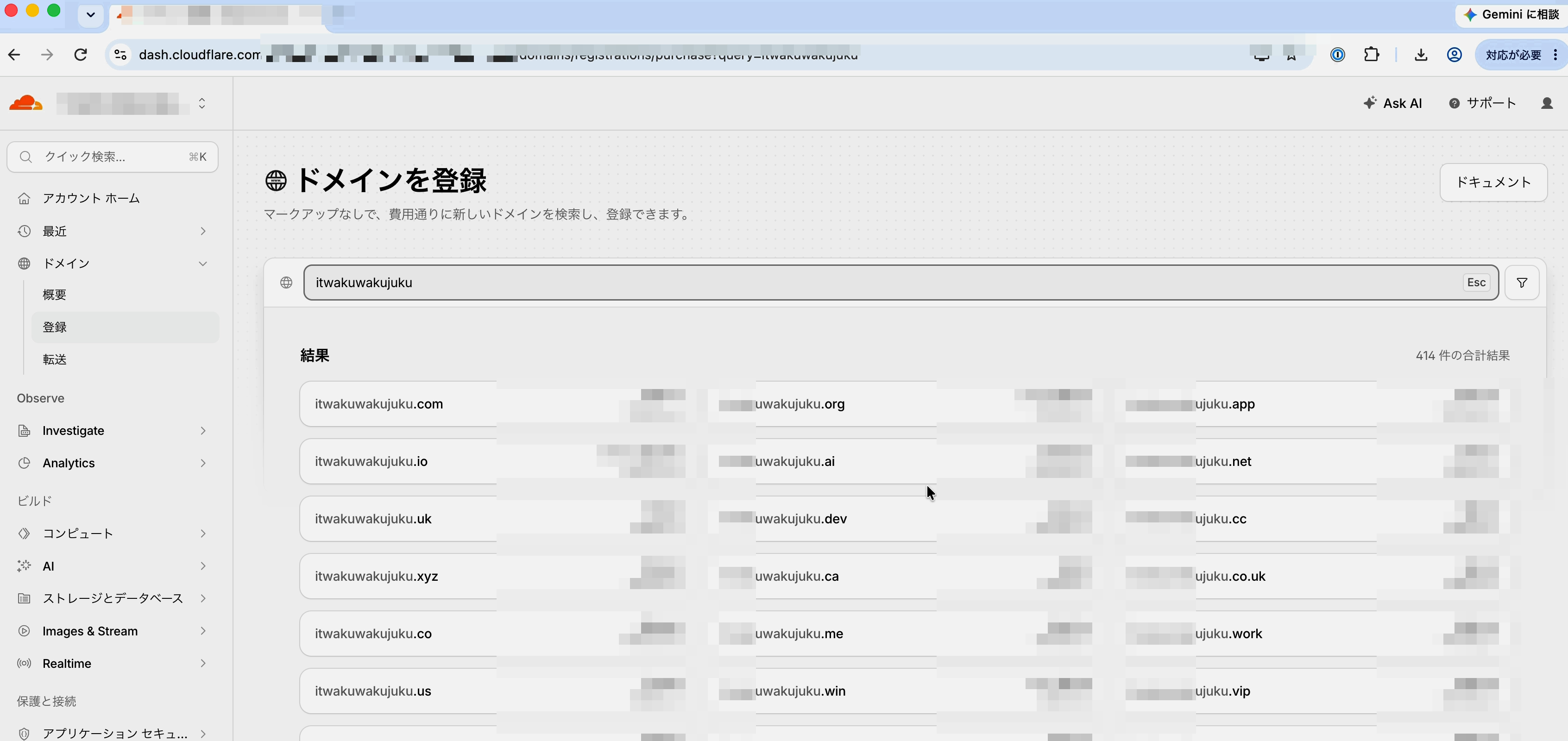The height and width of the screenshot is (741, 1568).
Task: Open the user profile icon
Action: (x=1547, y=103)
